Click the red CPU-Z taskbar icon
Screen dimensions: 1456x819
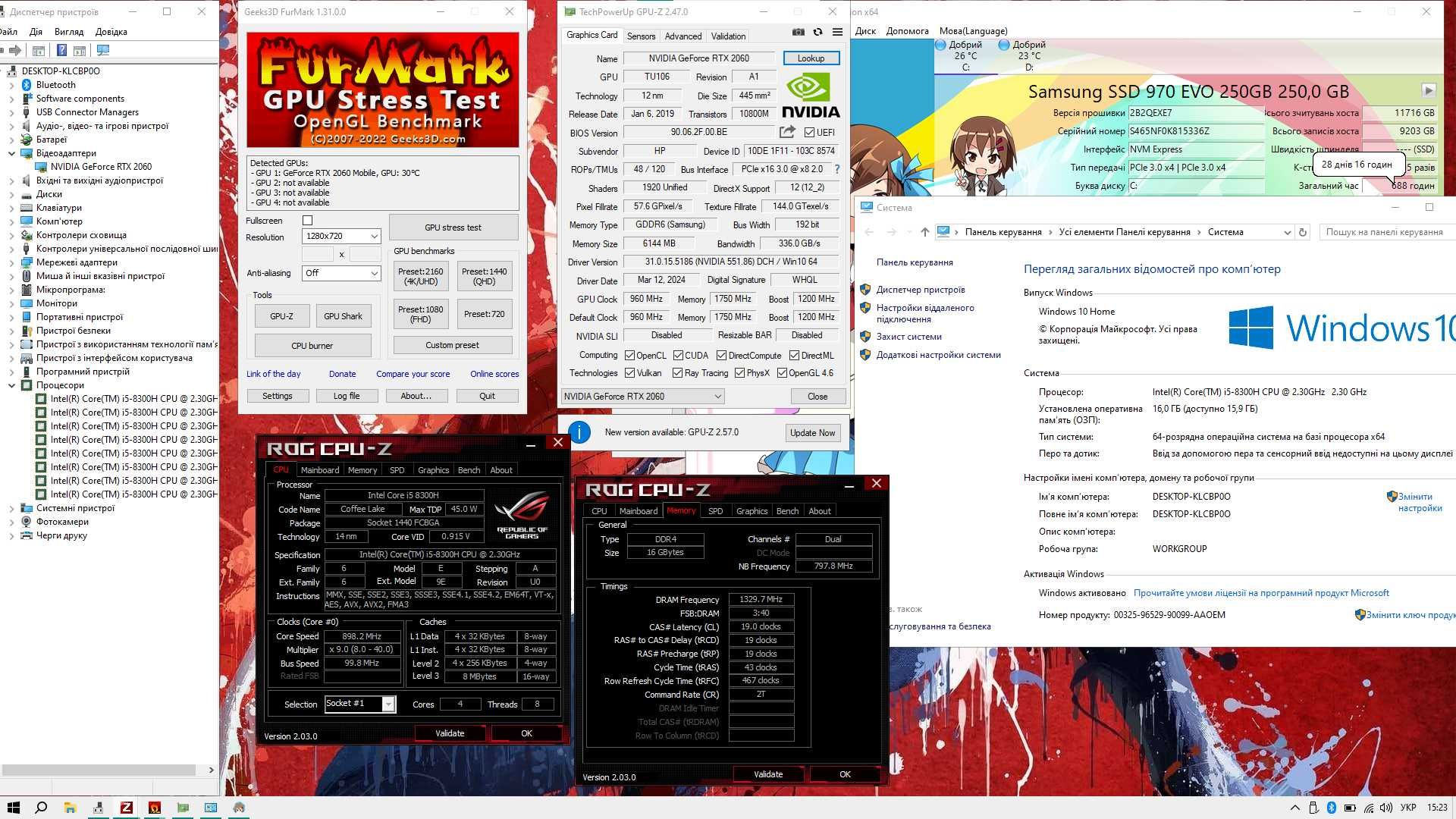pos(127,808)
